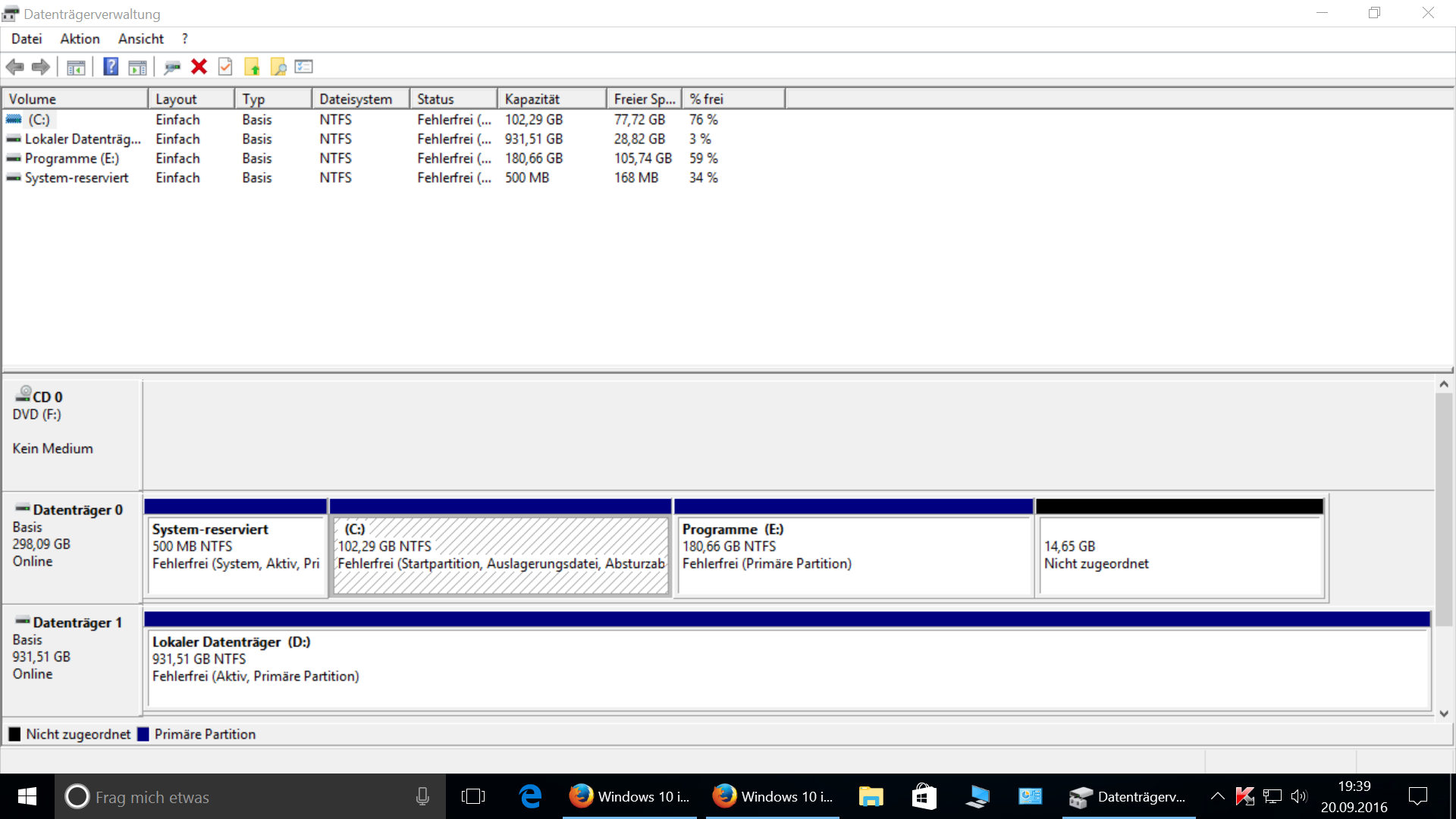Click the back arrow toolbar button
The height and width of the screenshot is (819, 1456).
[15, 67]
